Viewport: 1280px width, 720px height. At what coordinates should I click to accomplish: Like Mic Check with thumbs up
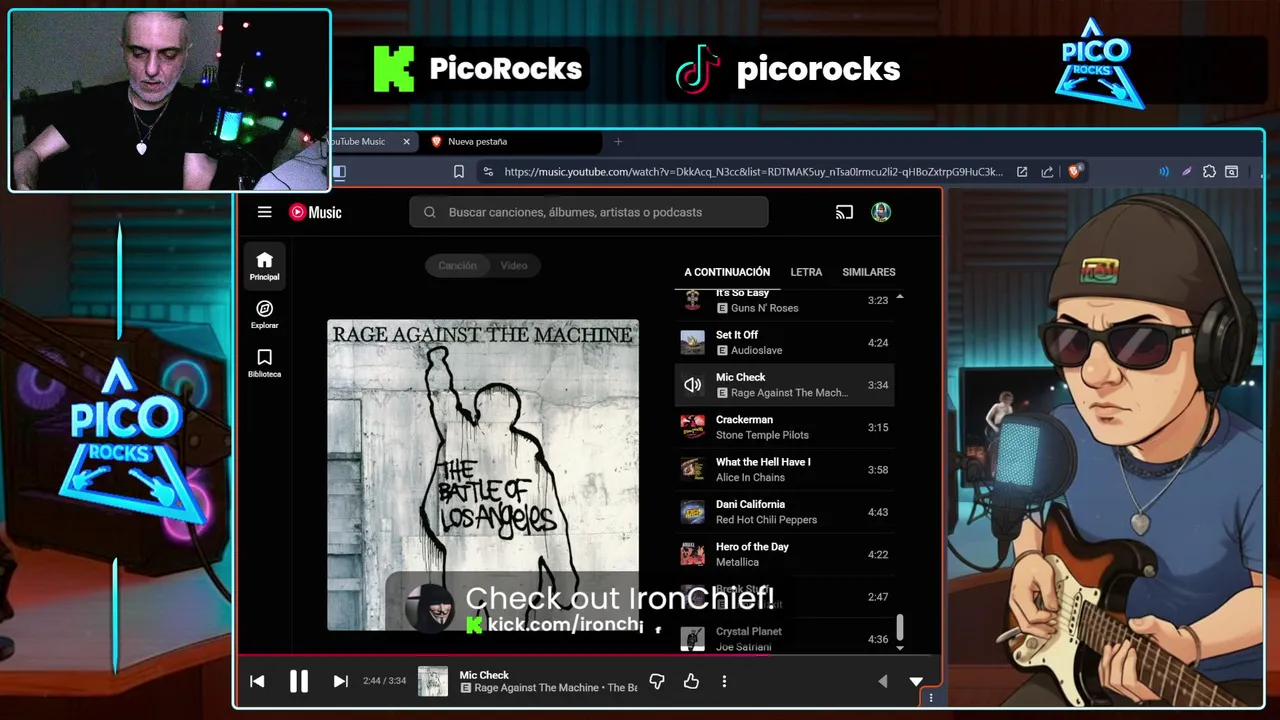click(x=691, y=681)
